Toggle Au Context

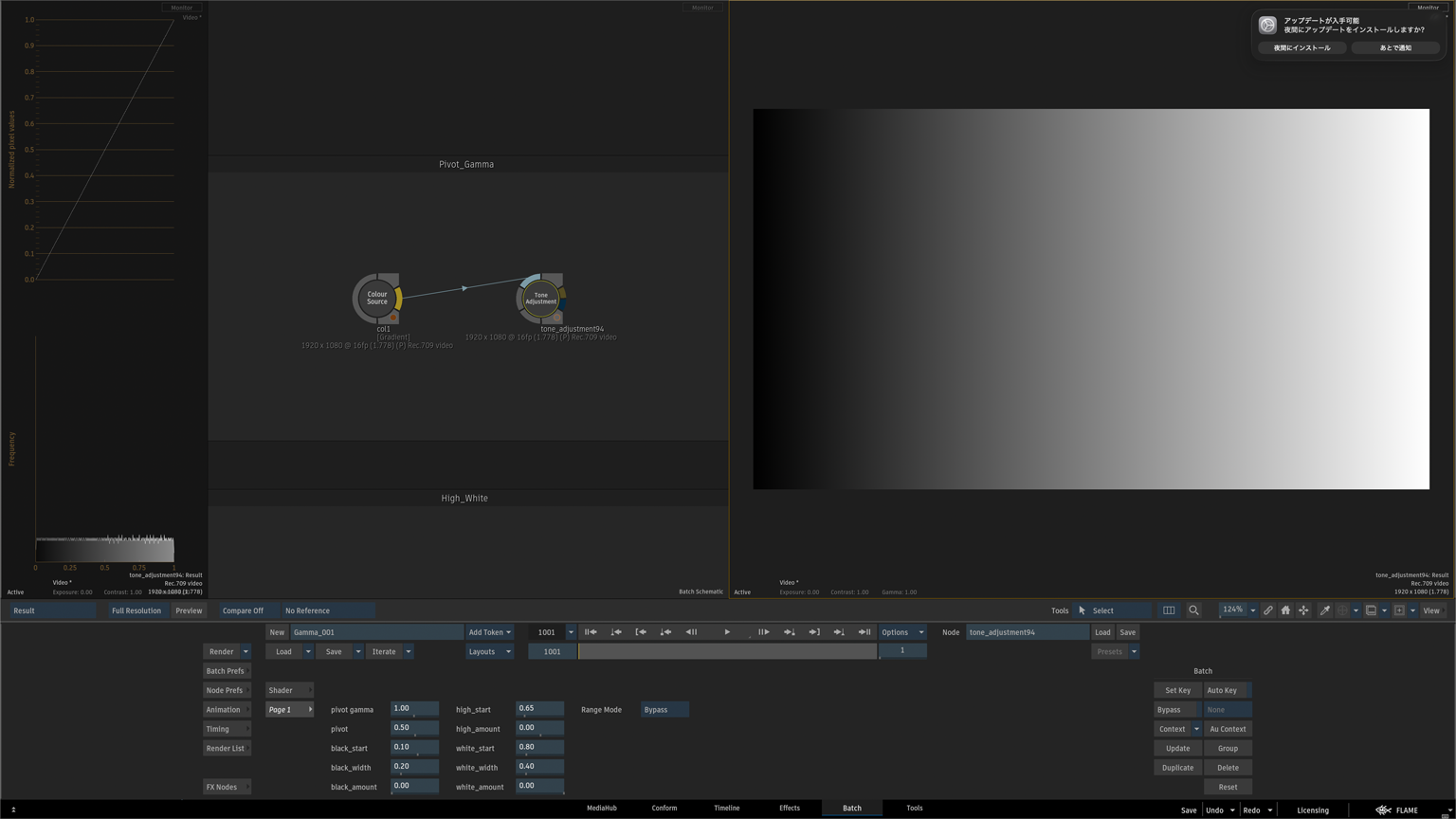1228,729
